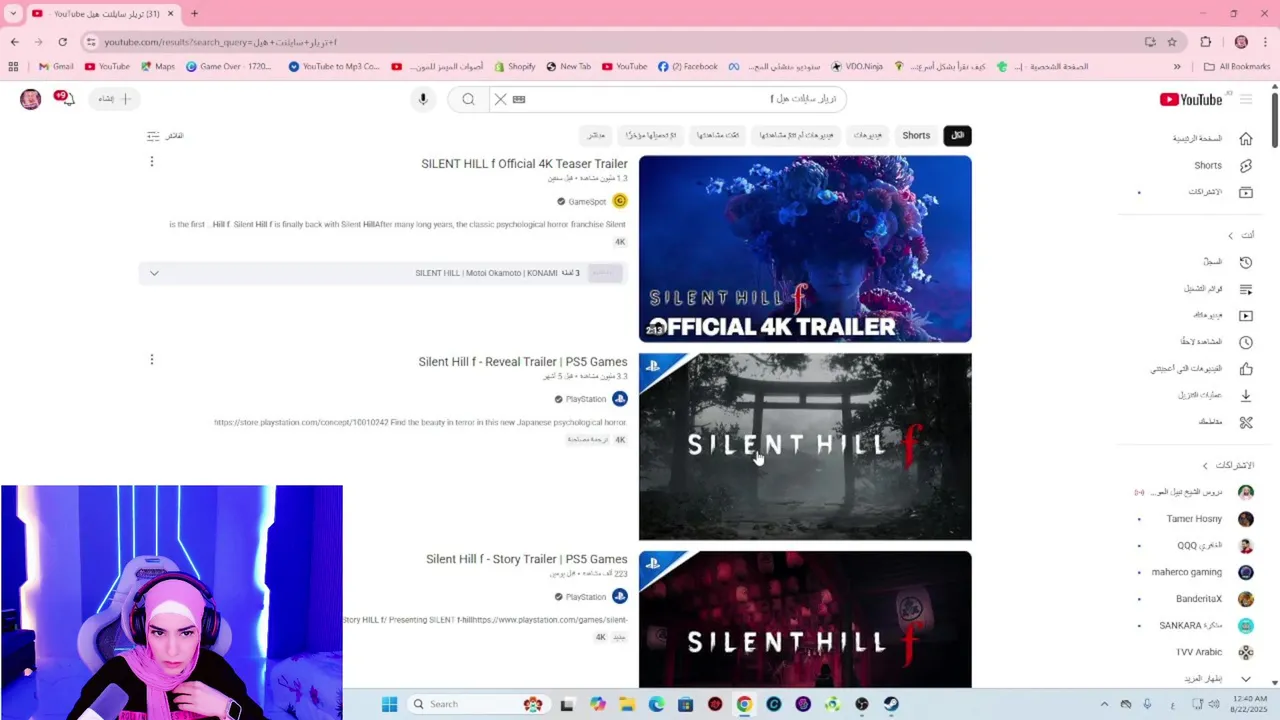
Task: Open the GameSpot channel avatar
Action: [620, 201]
